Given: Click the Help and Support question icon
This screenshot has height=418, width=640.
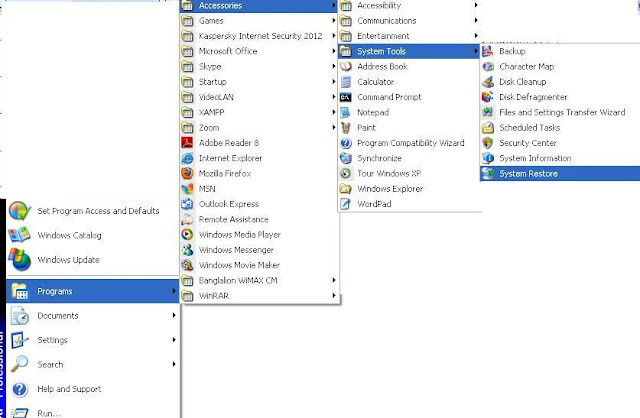Looking at the screenshot, I should tap(19, 389).
